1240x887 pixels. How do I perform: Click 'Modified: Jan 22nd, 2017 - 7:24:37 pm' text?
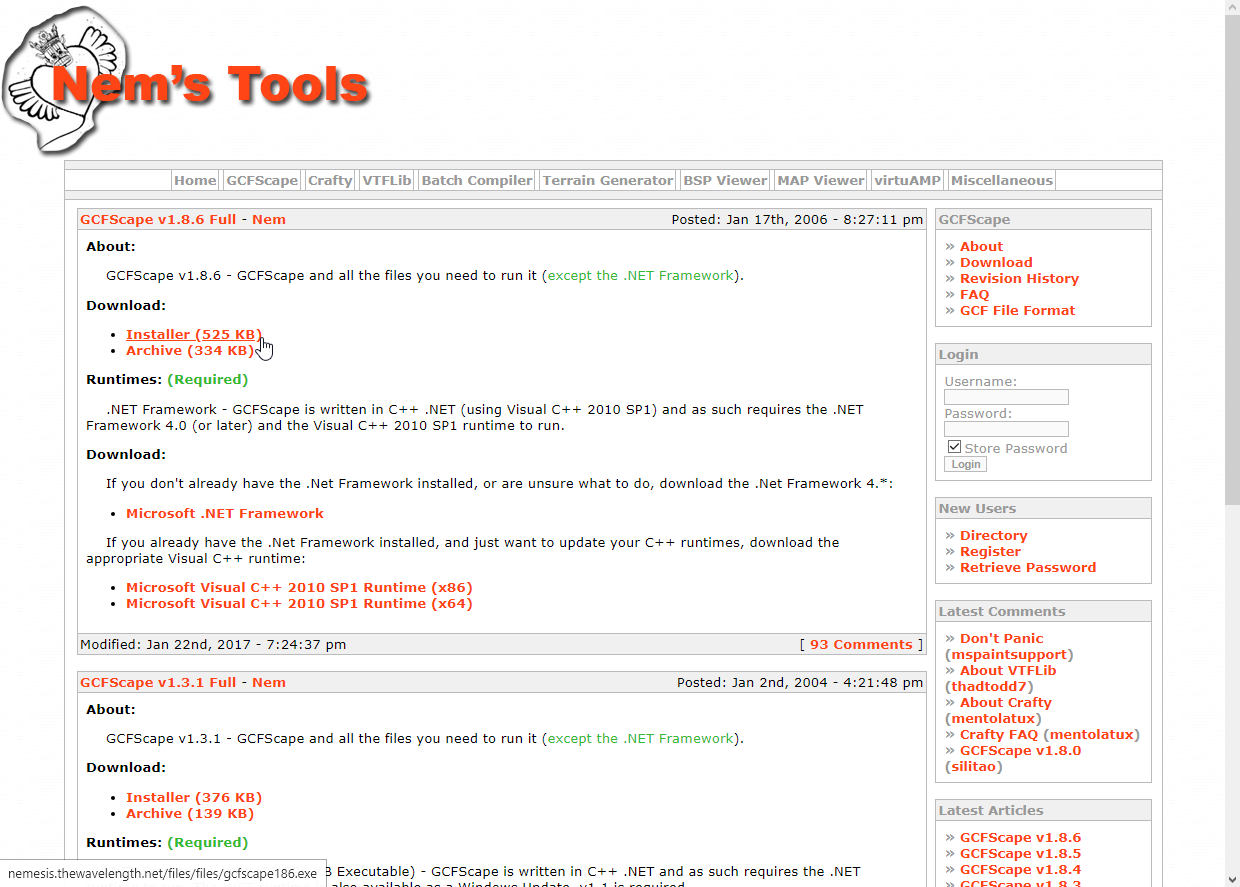pyautogui.click(x=213, y=644)
